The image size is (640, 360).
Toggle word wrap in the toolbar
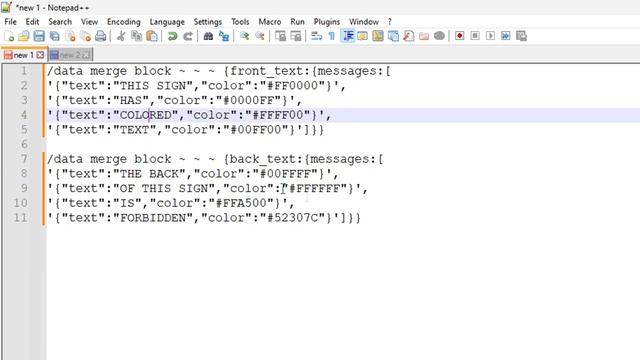point(316,36)
